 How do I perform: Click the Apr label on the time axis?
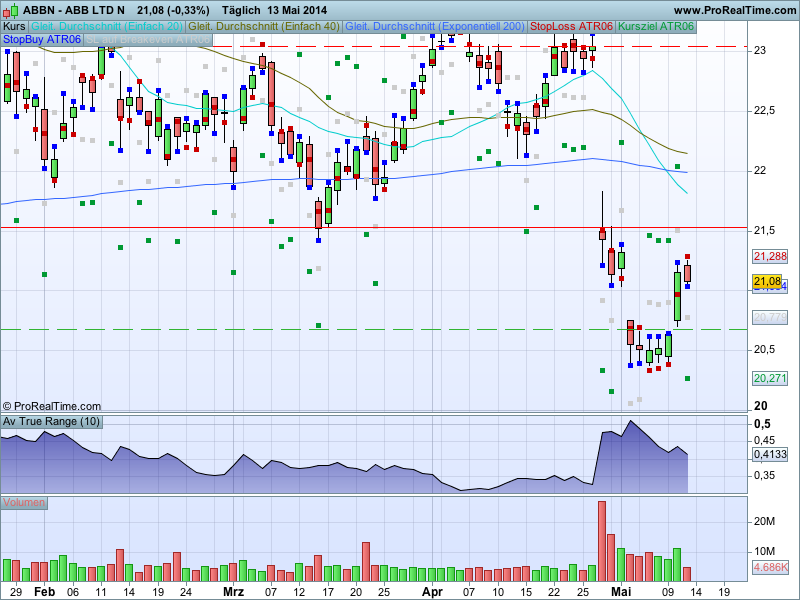pyautogui.click(x=433, y=592)
